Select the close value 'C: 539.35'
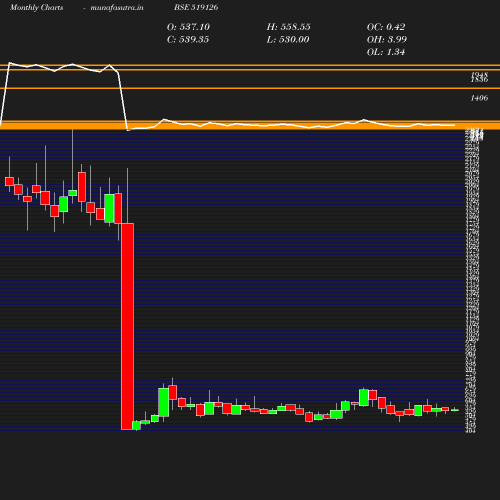This screenshot has width=500, height=500. (x=188, y=39)
